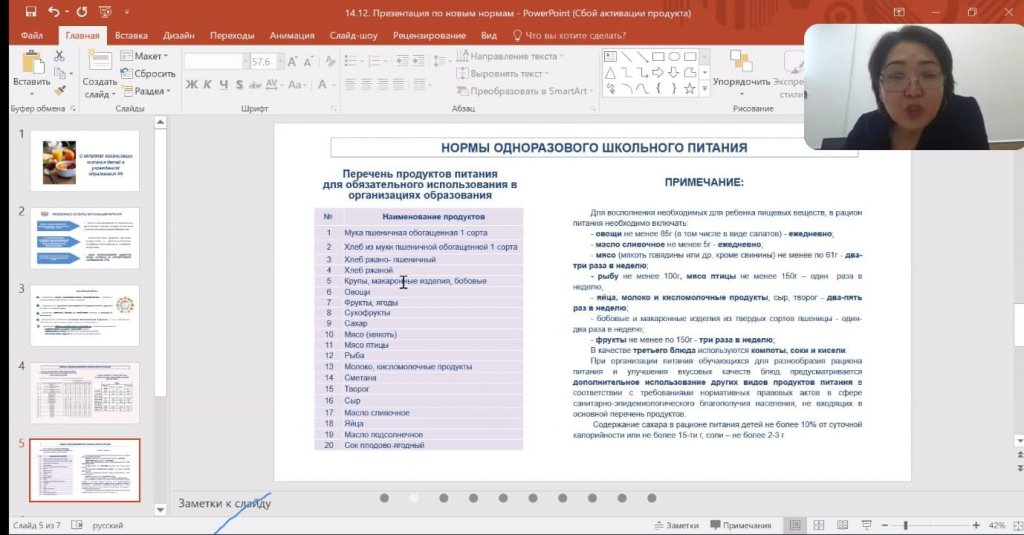The image size is (1024, 535).
Task: Start slideshow from beginning icon in title bar
Action: click(105, 12)
